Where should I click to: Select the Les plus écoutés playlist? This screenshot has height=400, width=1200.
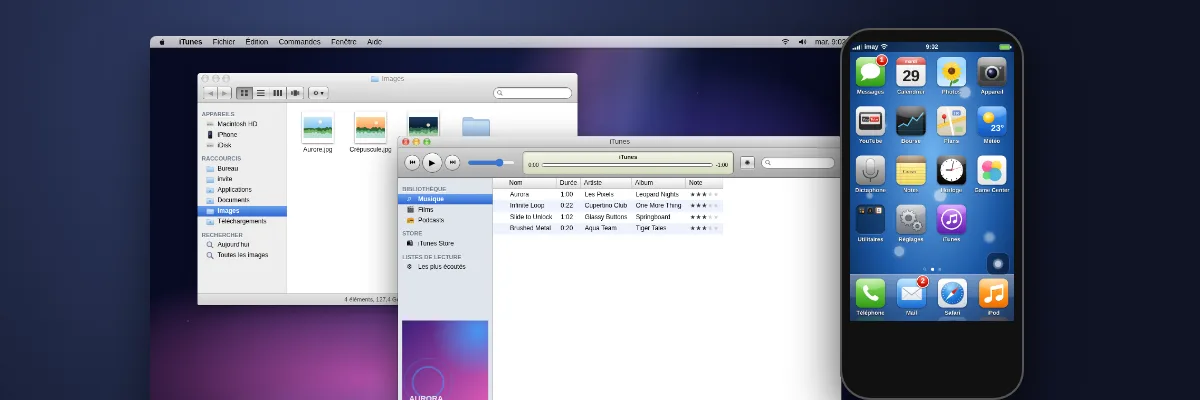click(x=446, y=266)
